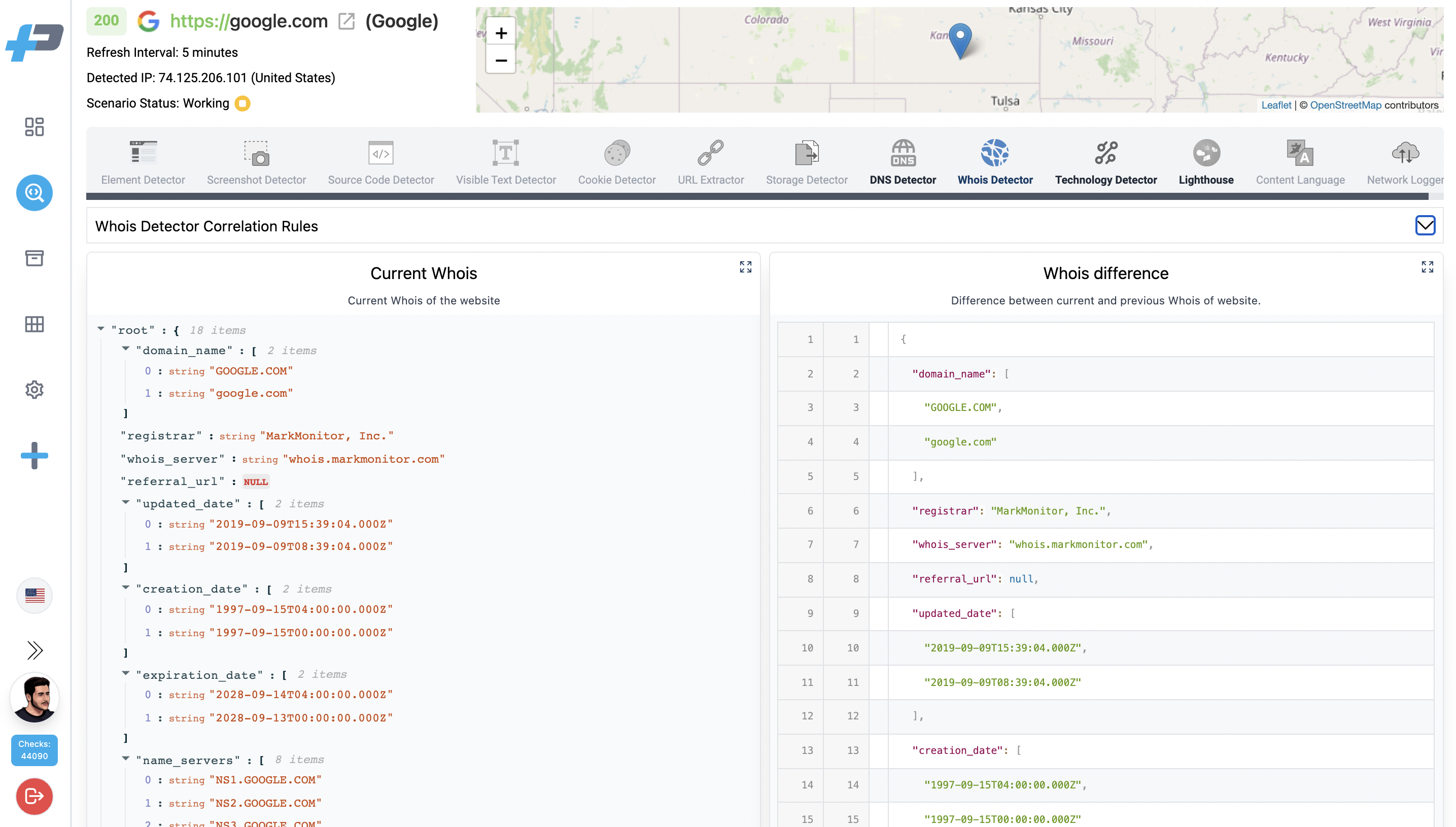Click the Whois Detector globe icon
Image resolution: width=1456 pixels, height=827 pixels.
pos(995,153)
